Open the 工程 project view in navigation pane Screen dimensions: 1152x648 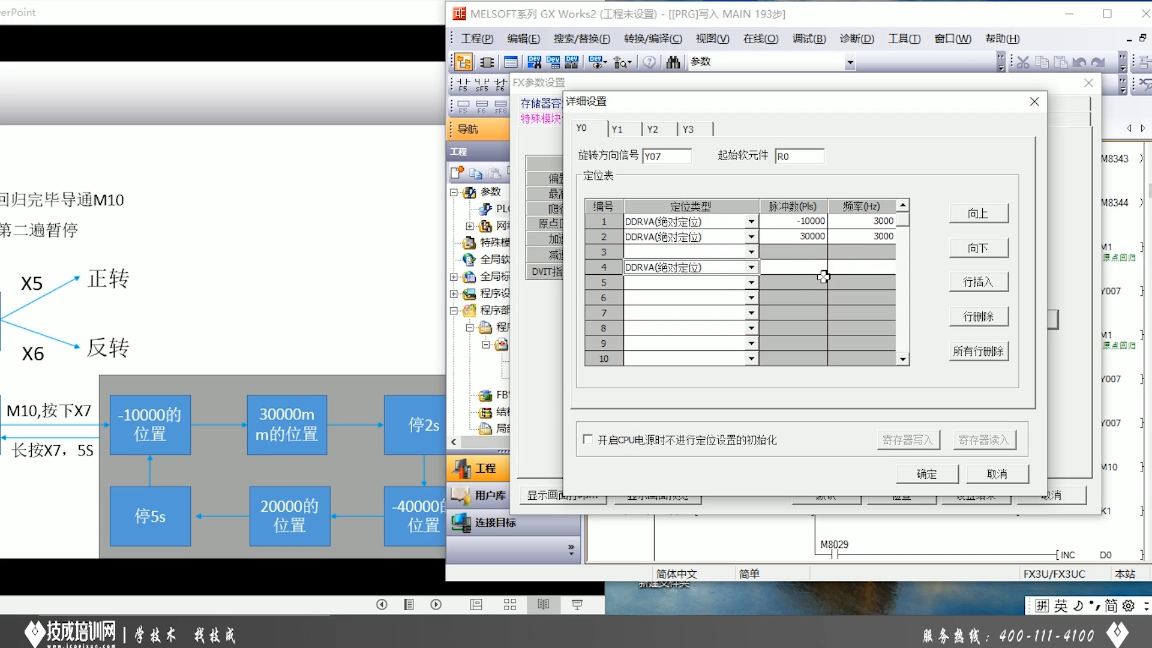click(478, 468)
